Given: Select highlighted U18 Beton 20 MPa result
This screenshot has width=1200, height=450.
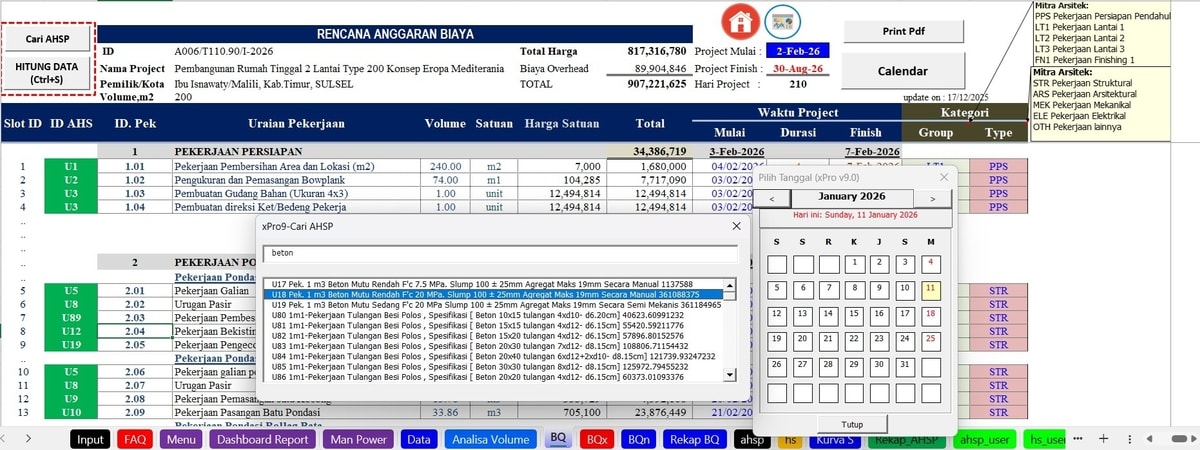Looking at the screenshot, I should pos(494,294).
